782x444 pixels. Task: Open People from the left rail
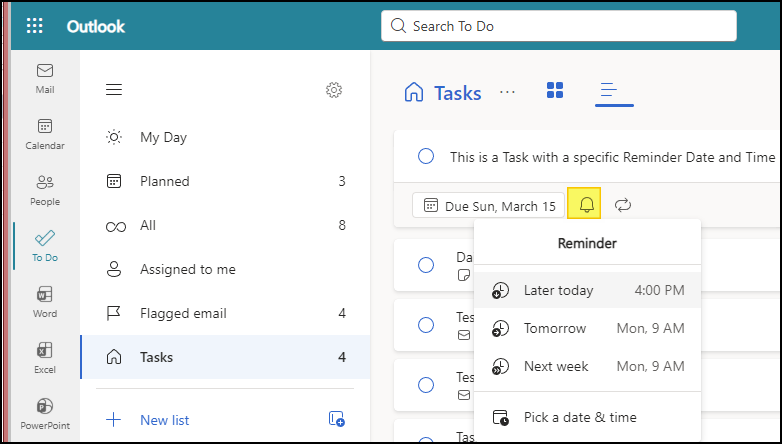(45, 190)
